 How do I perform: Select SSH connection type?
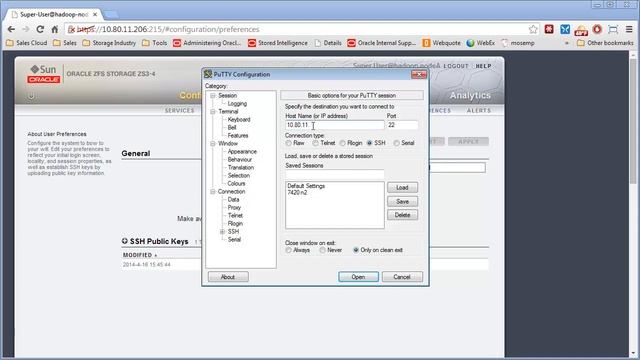[x=369, y=143]
